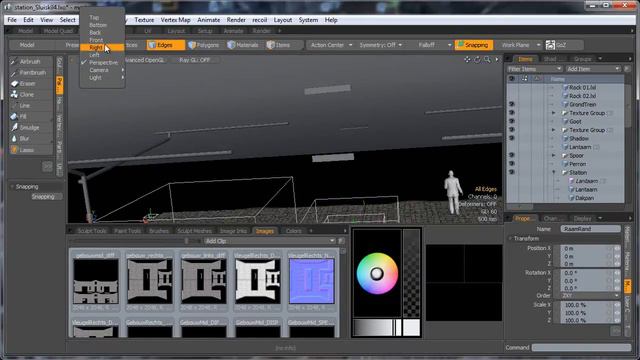Screen dimensions: 640x360
Task: Toggle visibility eye for GrondTrein
Action: pos(511,104)
